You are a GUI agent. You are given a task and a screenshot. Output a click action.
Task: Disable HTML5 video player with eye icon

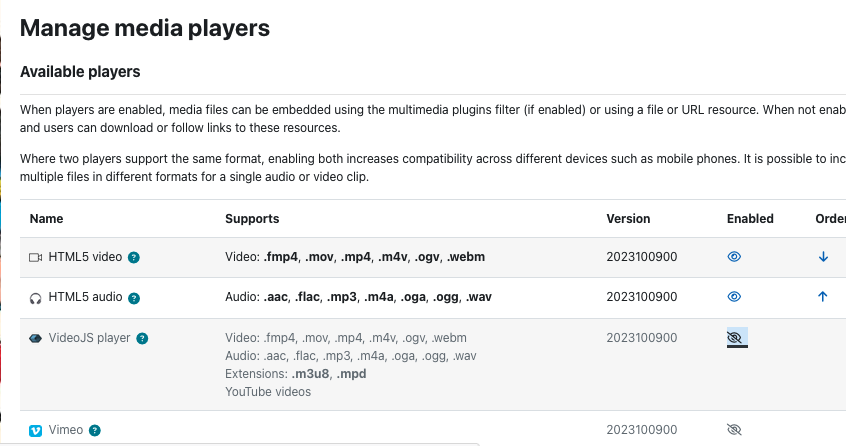coord(734,257)
